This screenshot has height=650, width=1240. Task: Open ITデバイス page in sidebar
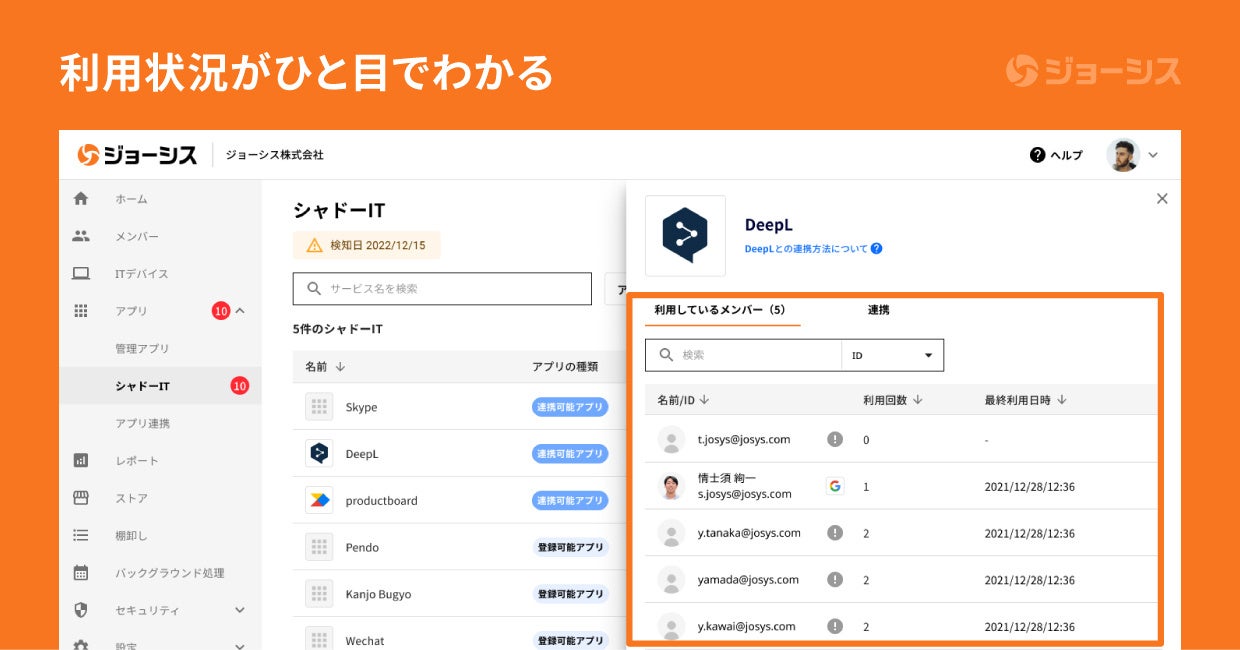(141, 273)
